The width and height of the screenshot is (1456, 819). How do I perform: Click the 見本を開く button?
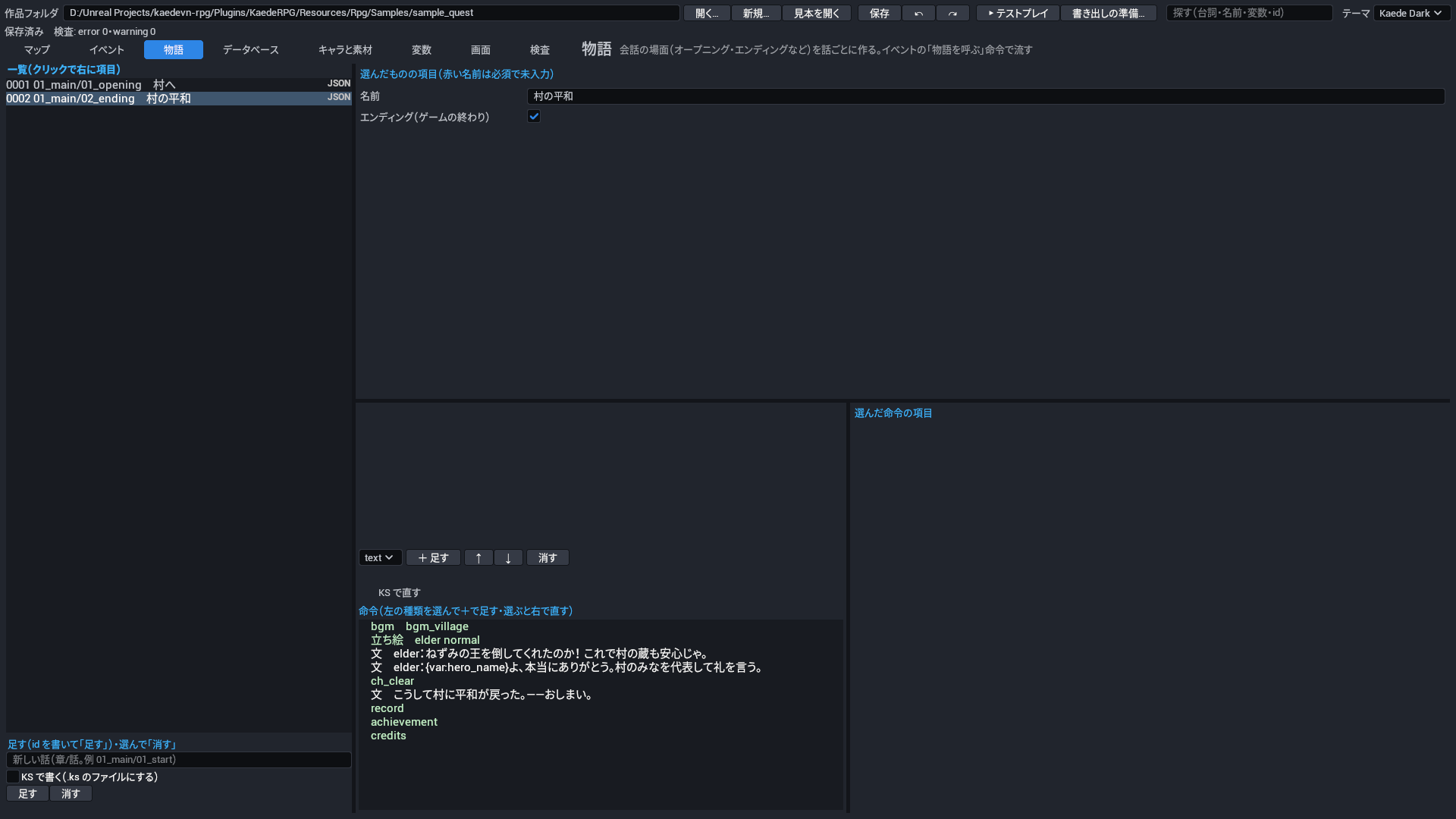coord(817,13)
